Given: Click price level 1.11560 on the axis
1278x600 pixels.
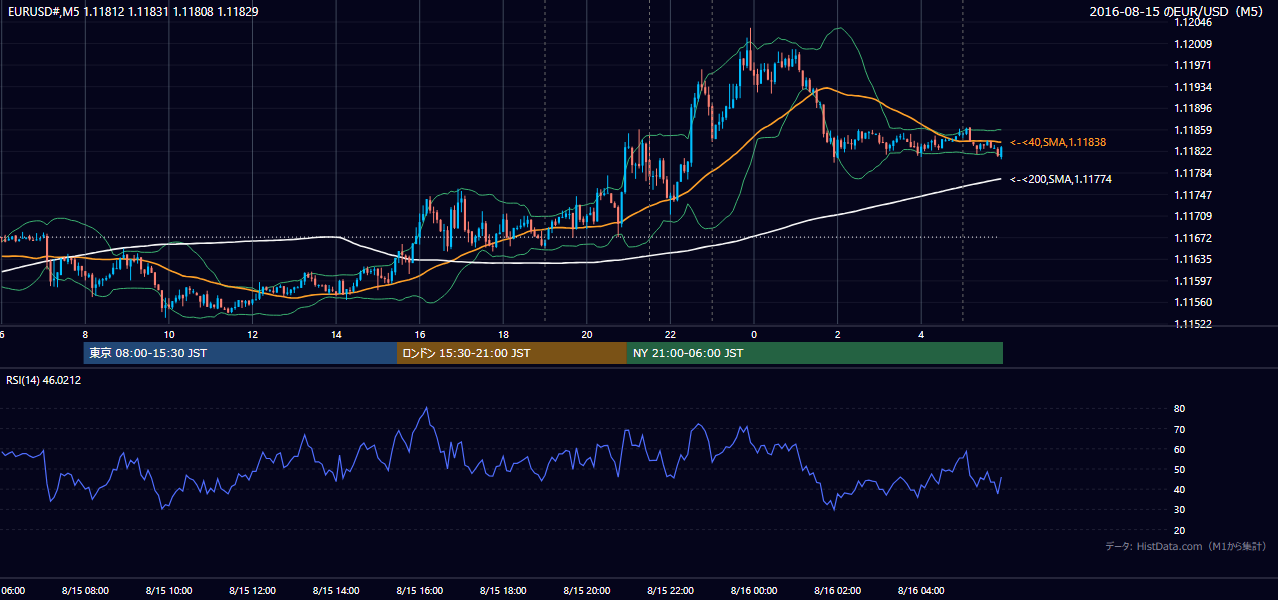Looking at the screenshot, I should (1194, 302).
